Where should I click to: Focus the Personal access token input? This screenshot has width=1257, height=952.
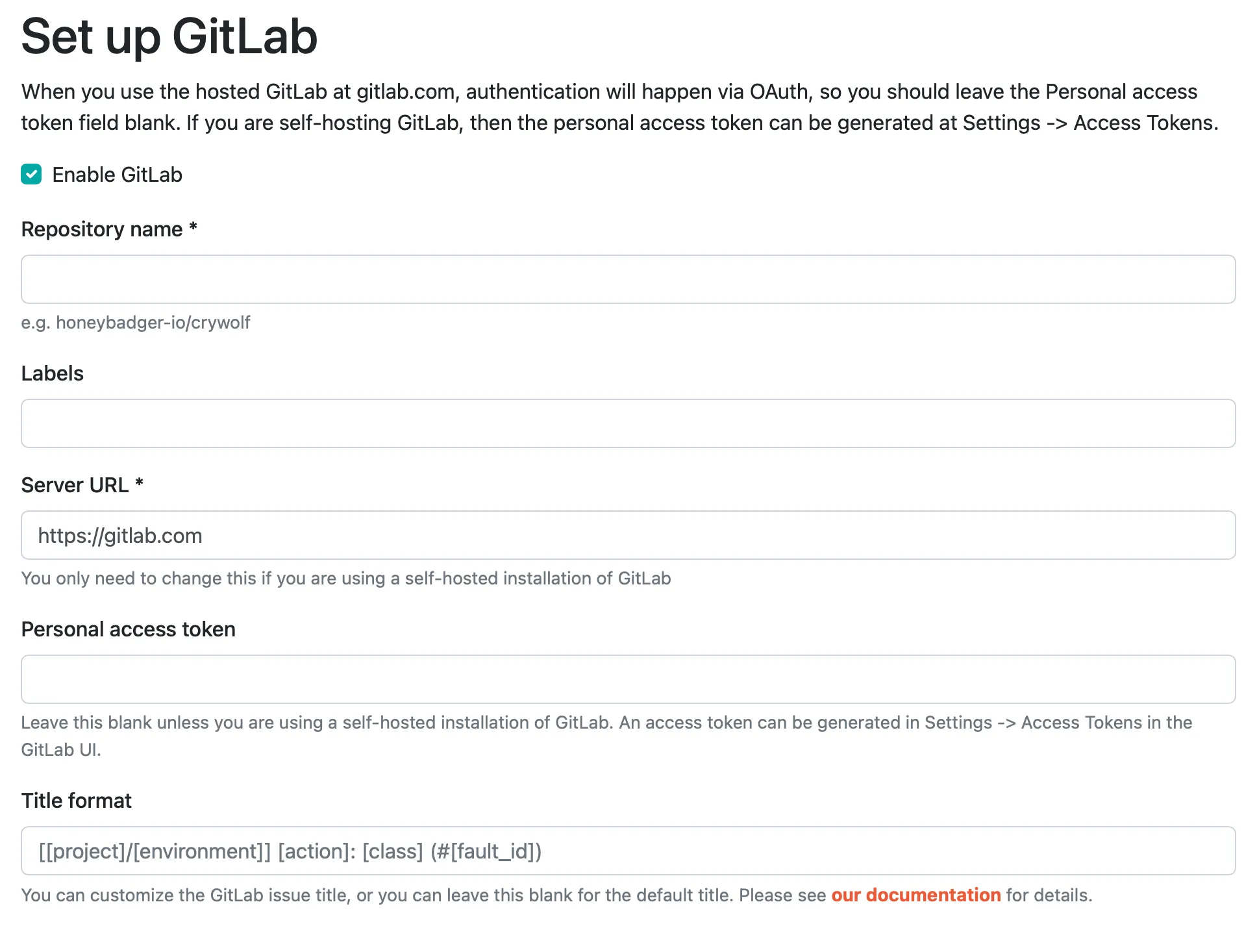tap(628, 679)
